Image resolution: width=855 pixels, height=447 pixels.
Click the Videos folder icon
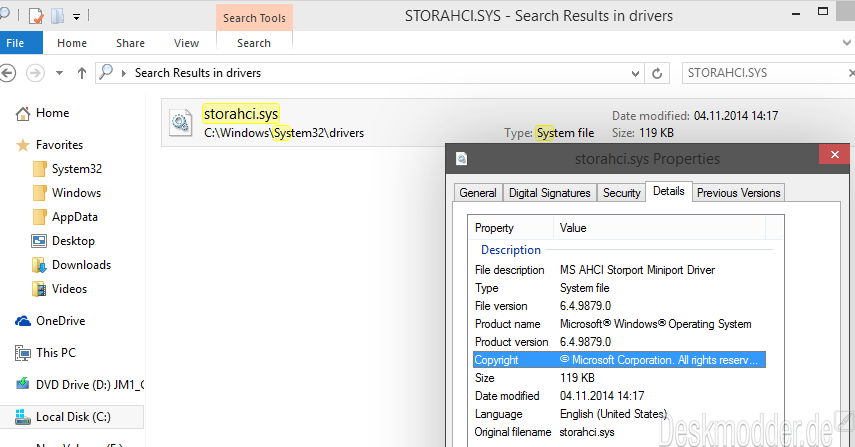pos(39,289)
